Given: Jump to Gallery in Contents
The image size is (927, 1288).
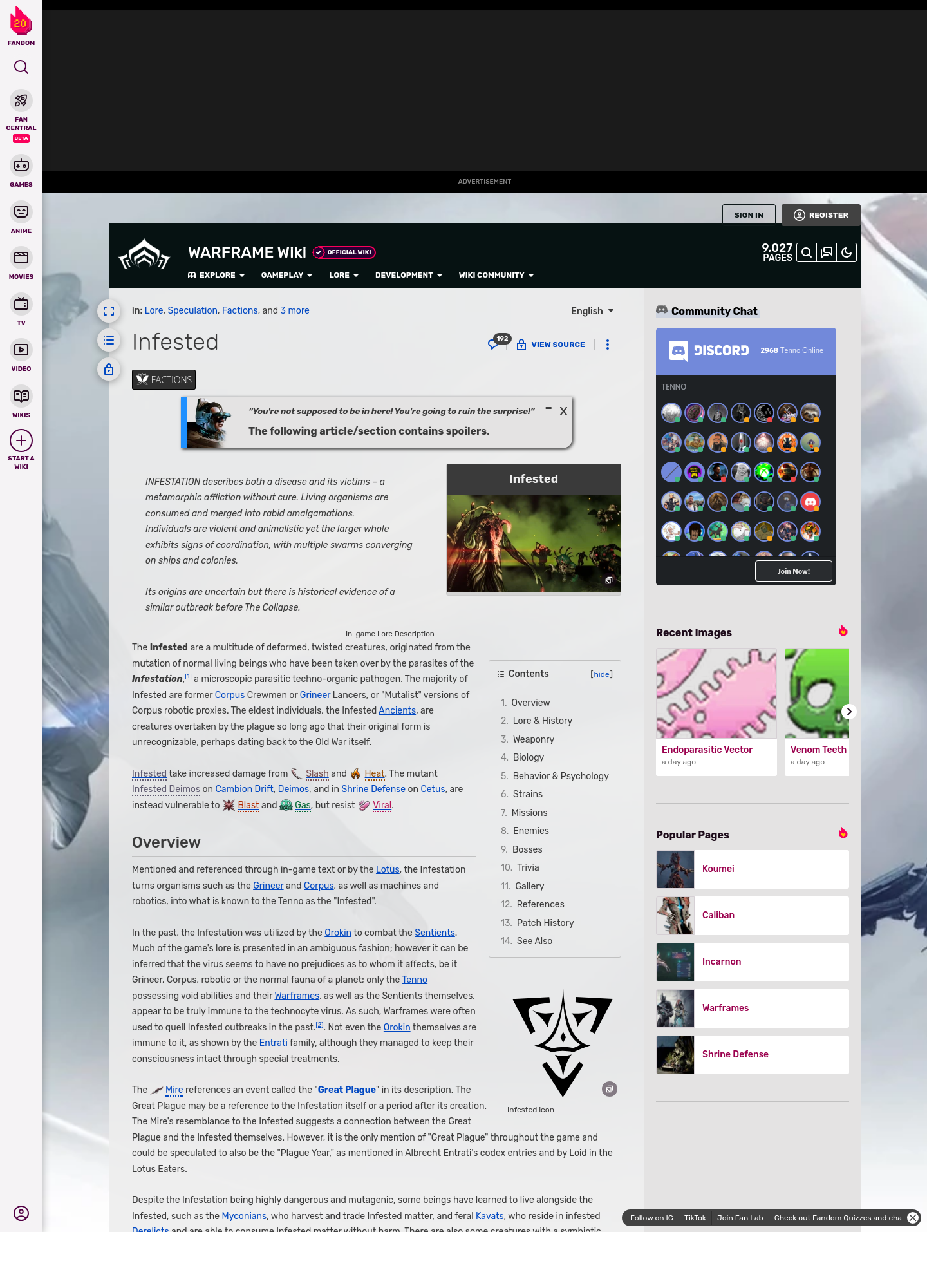Looking at the screenshot, I should 530,886.
